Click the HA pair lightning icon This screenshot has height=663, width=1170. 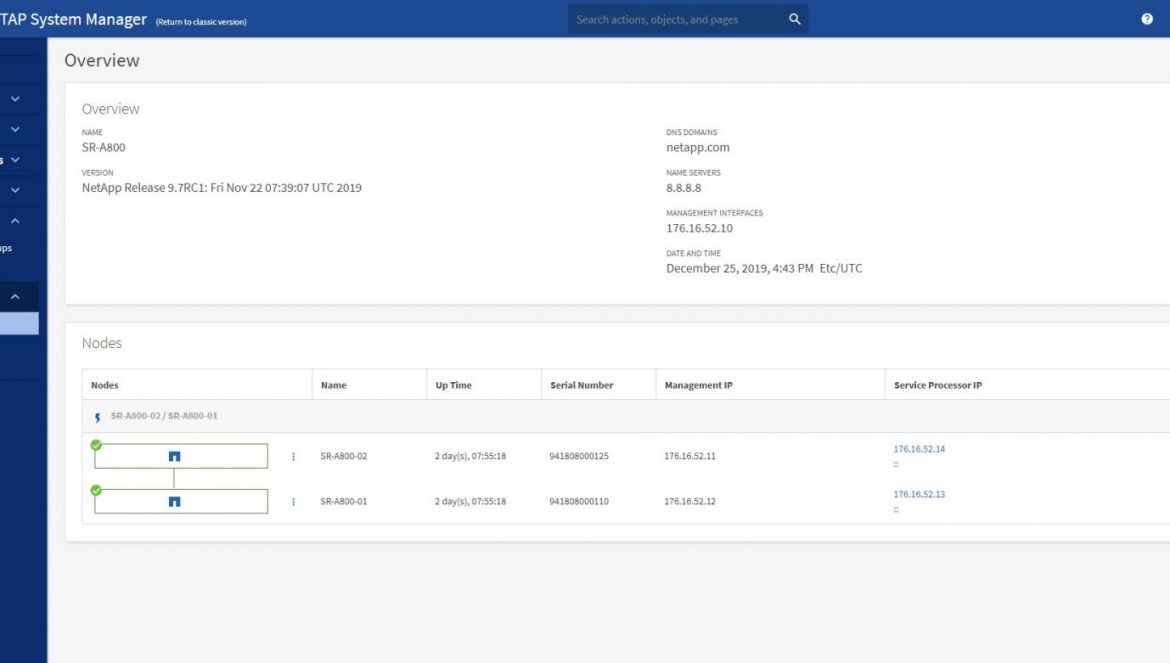pyautogui.click(x=97, y=417)
